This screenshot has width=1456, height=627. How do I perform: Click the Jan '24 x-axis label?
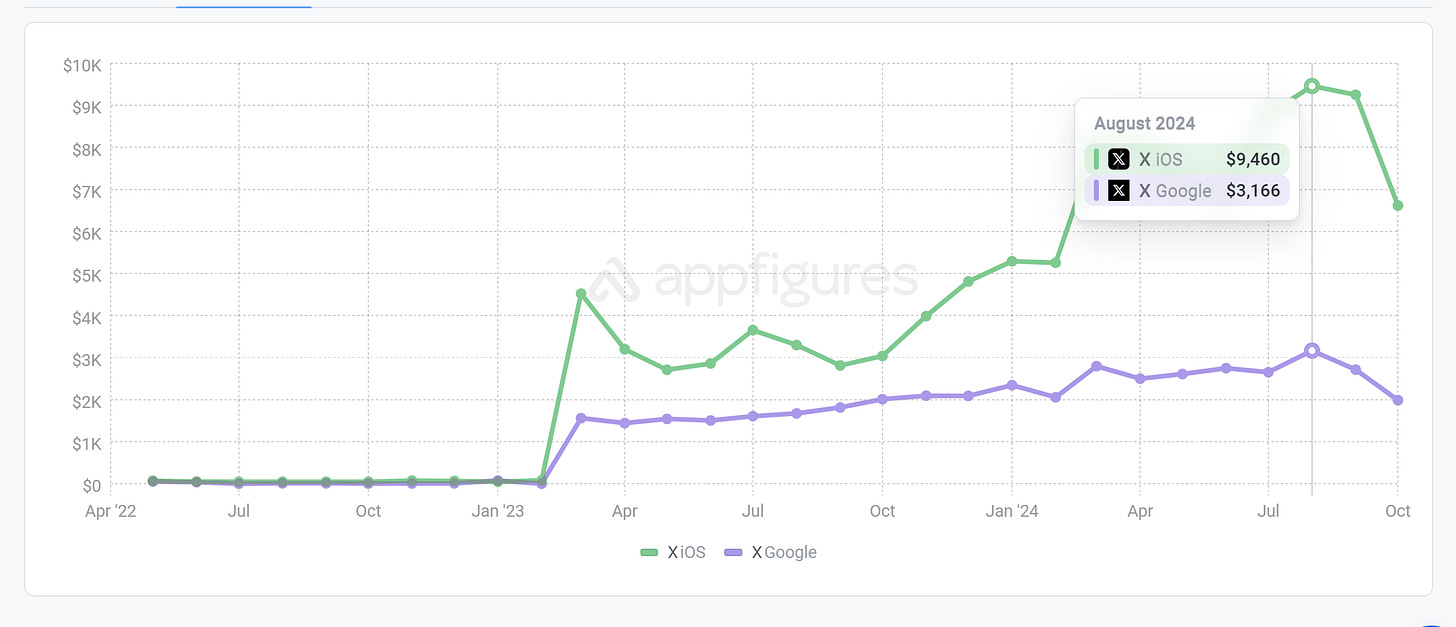coord(1013,511)
